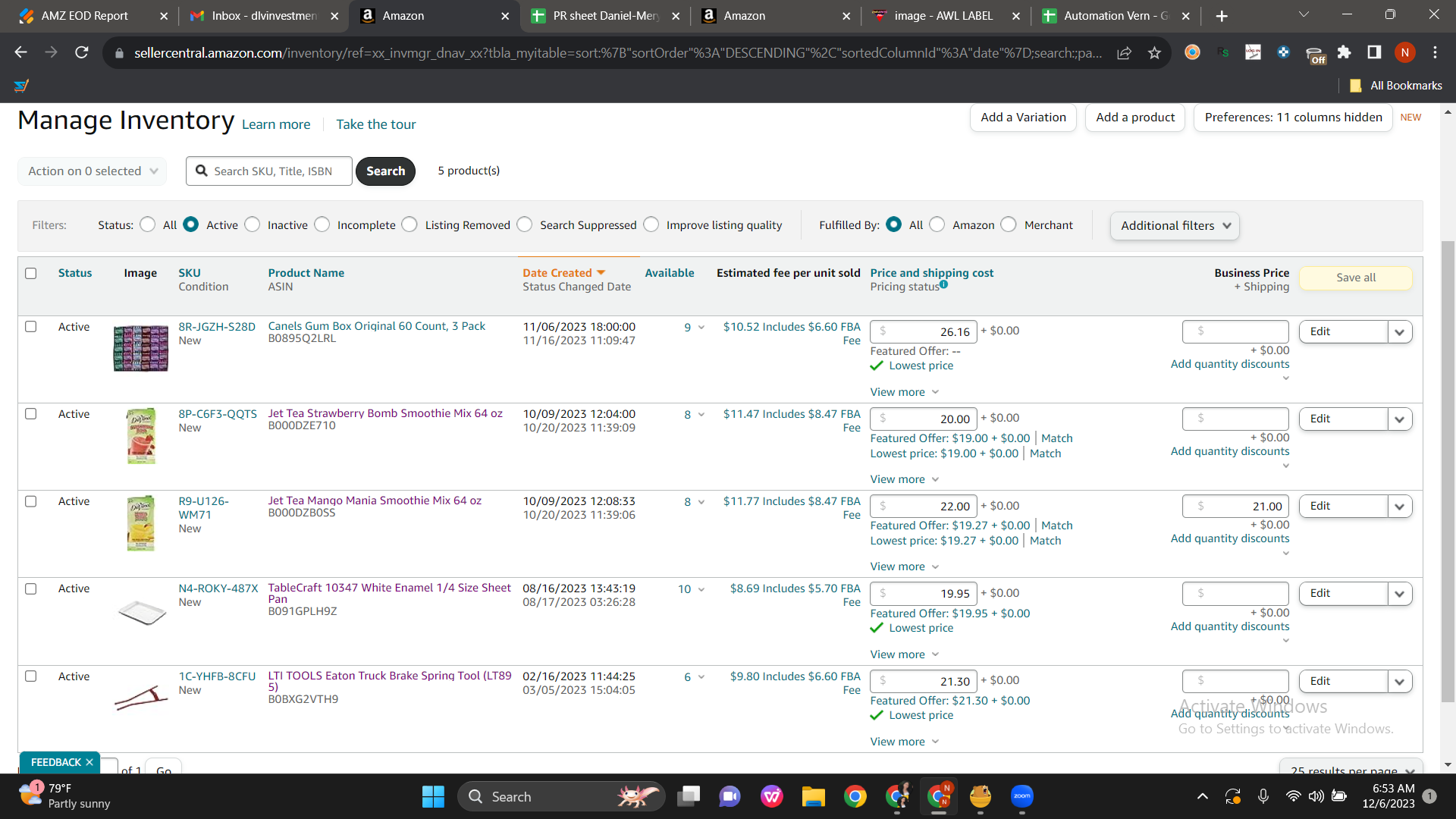Bookmark this page with star icon
Viewport: 1456px width, 819px height.
(1154, 52)
